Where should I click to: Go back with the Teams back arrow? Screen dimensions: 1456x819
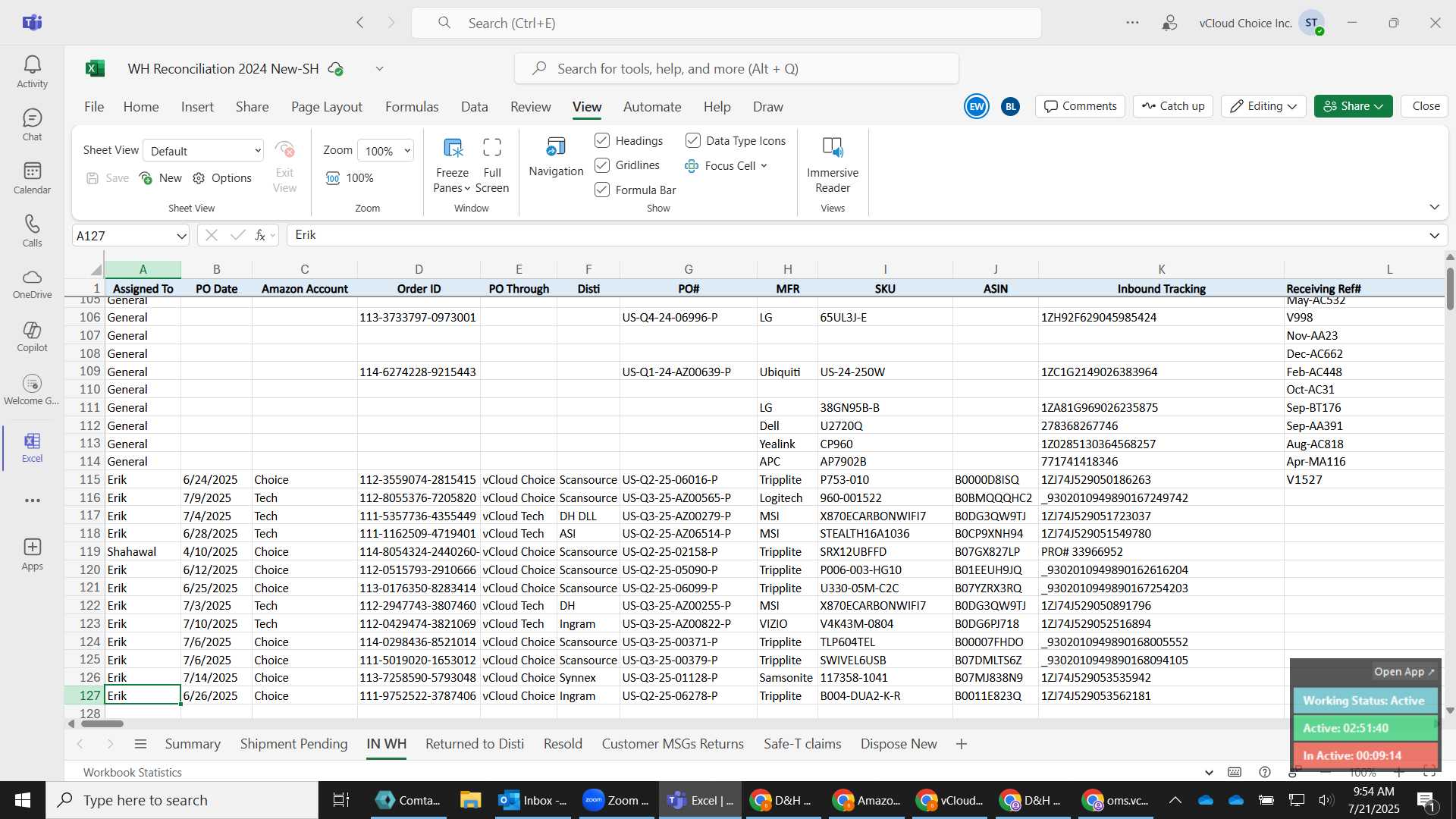tap(360, 23)
